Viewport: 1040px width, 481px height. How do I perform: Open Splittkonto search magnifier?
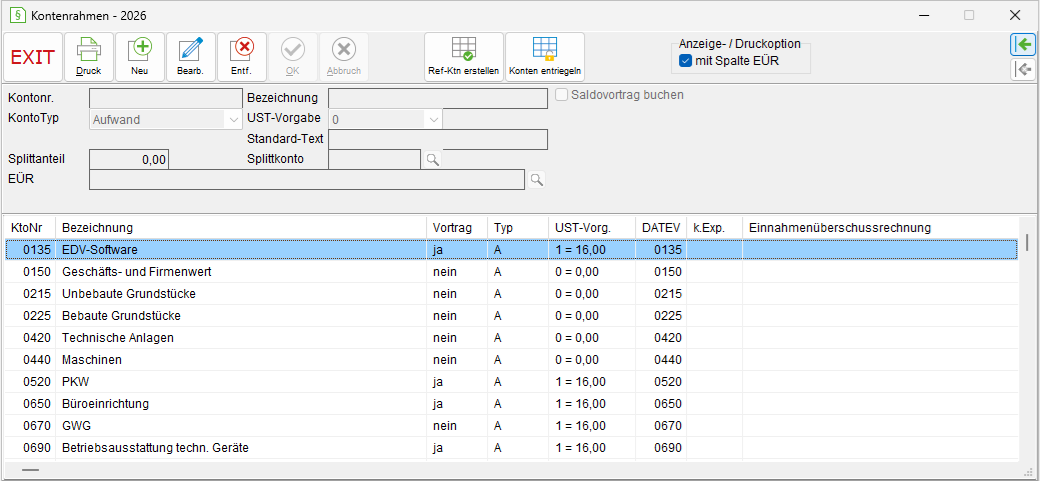(432, 159)
